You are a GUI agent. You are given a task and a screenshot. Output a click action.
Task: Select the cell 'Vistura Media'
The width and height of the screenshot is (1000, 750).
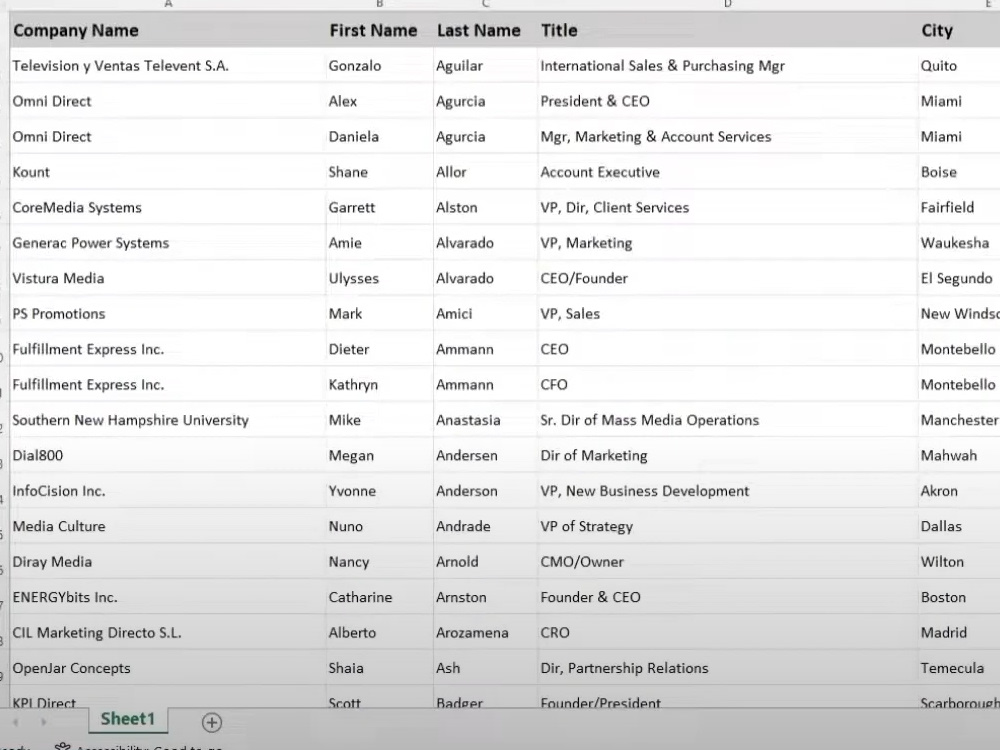click(167, 278)
